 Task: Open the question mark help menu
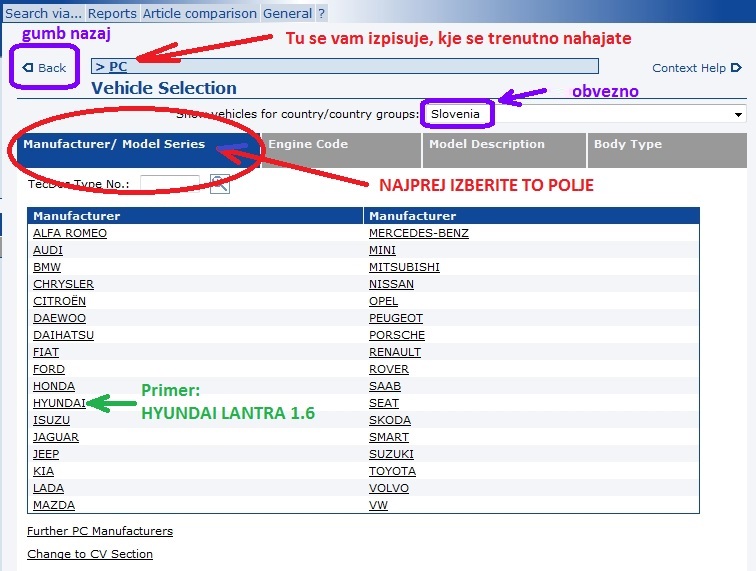pyautogui.click(x=322, y=13)
